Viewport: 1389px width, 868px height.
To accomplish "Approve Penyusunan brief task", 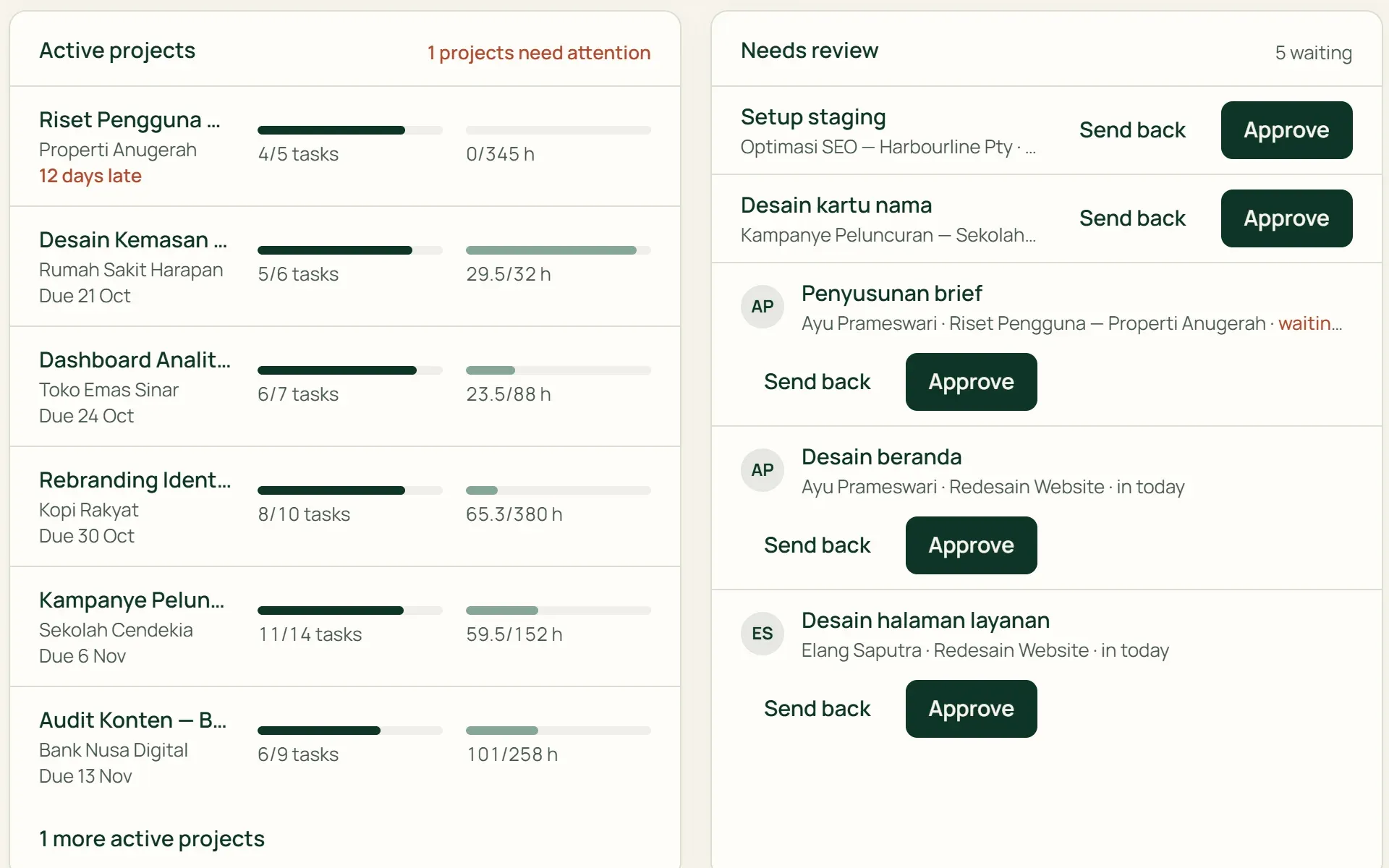I will 971,382.
